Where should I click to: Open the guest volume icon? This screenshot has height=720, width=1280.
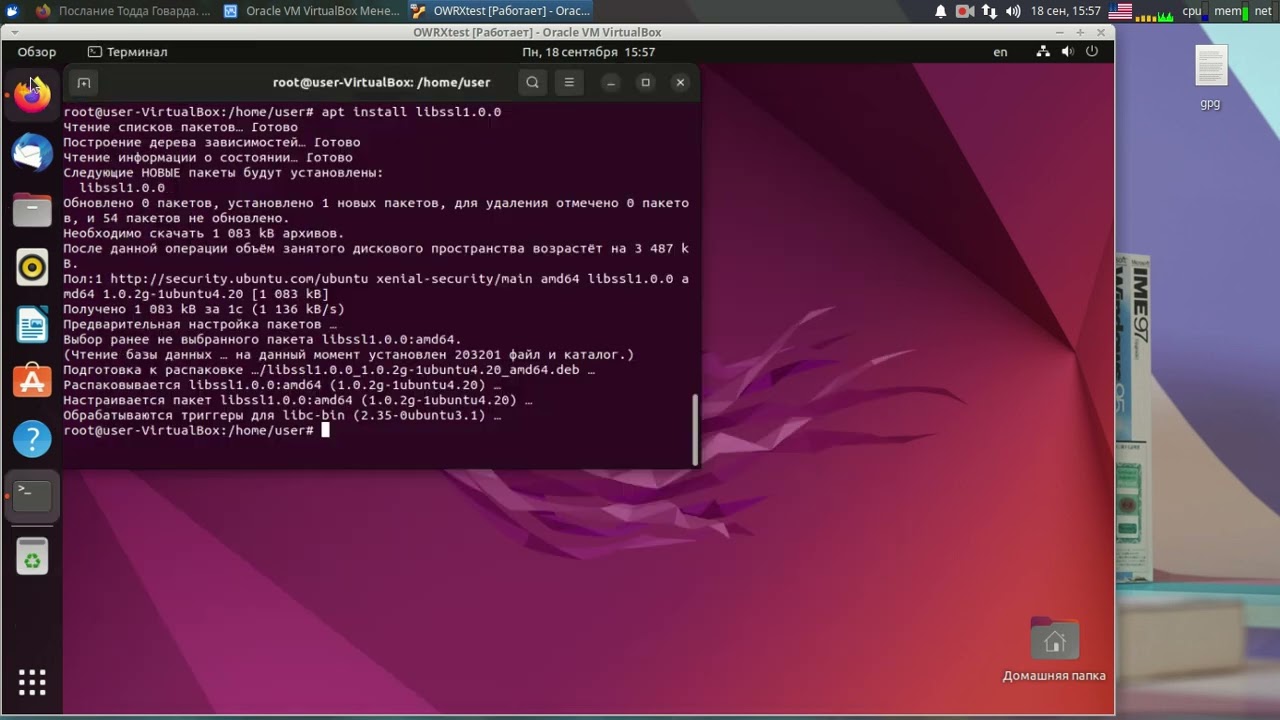[x=1068, y=52]
